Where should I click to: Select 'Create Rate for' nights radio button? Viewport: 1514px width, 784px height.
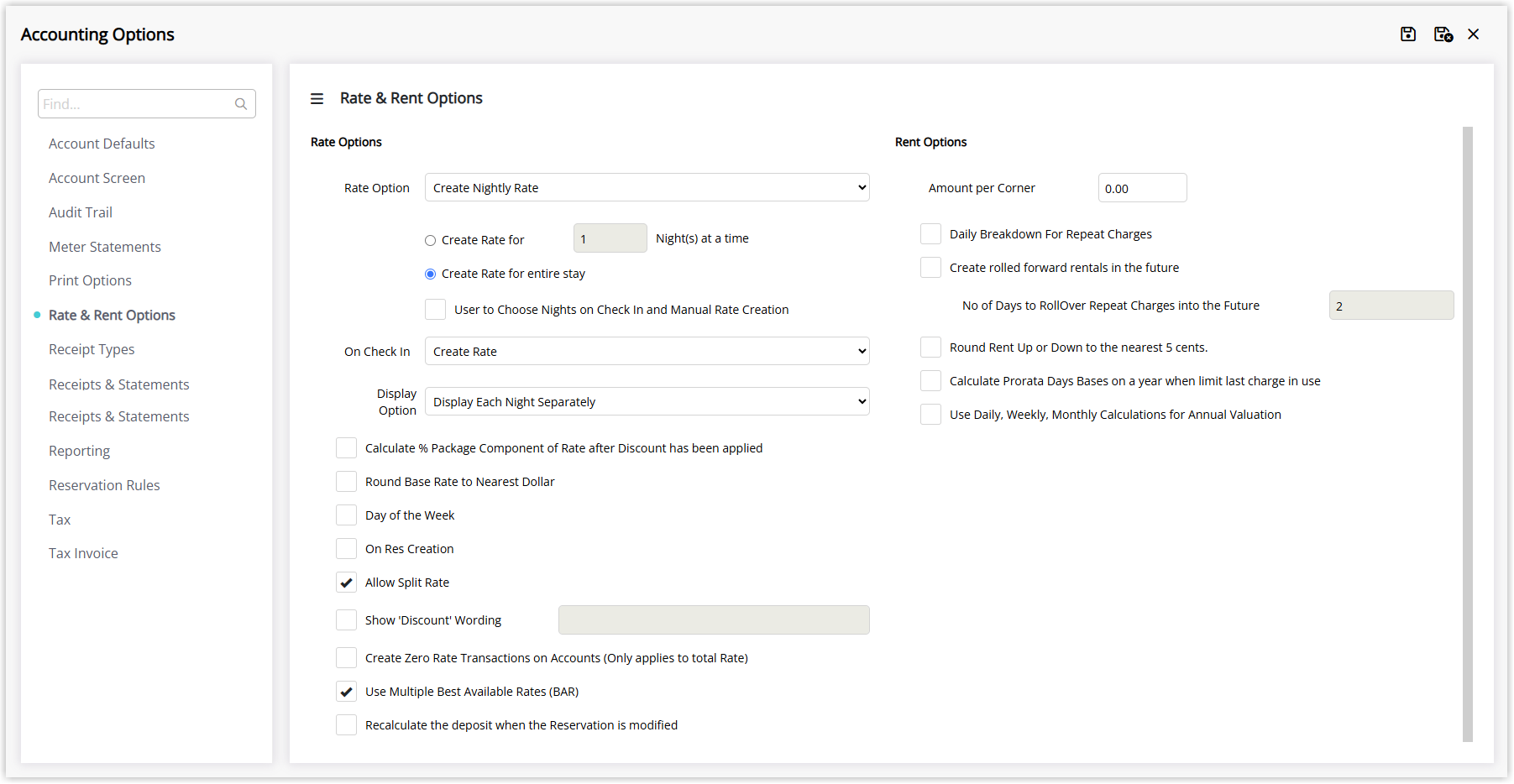(x=430, y=240)
